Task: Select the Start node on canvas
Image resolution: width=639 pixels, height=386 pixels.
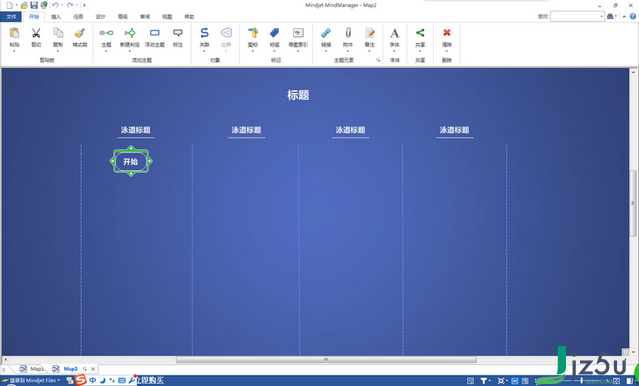Action: (x=131, y=161)
